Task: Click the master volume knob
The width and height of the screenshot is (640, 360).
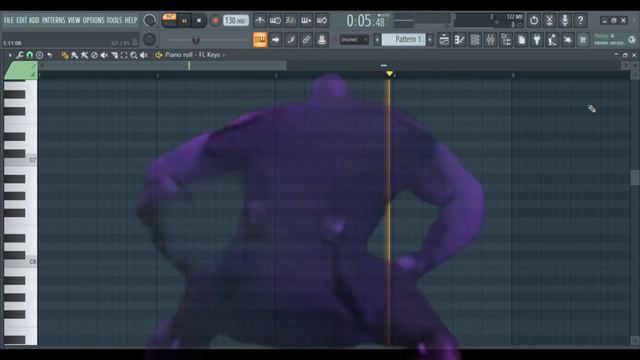Action: pos(149,20)
